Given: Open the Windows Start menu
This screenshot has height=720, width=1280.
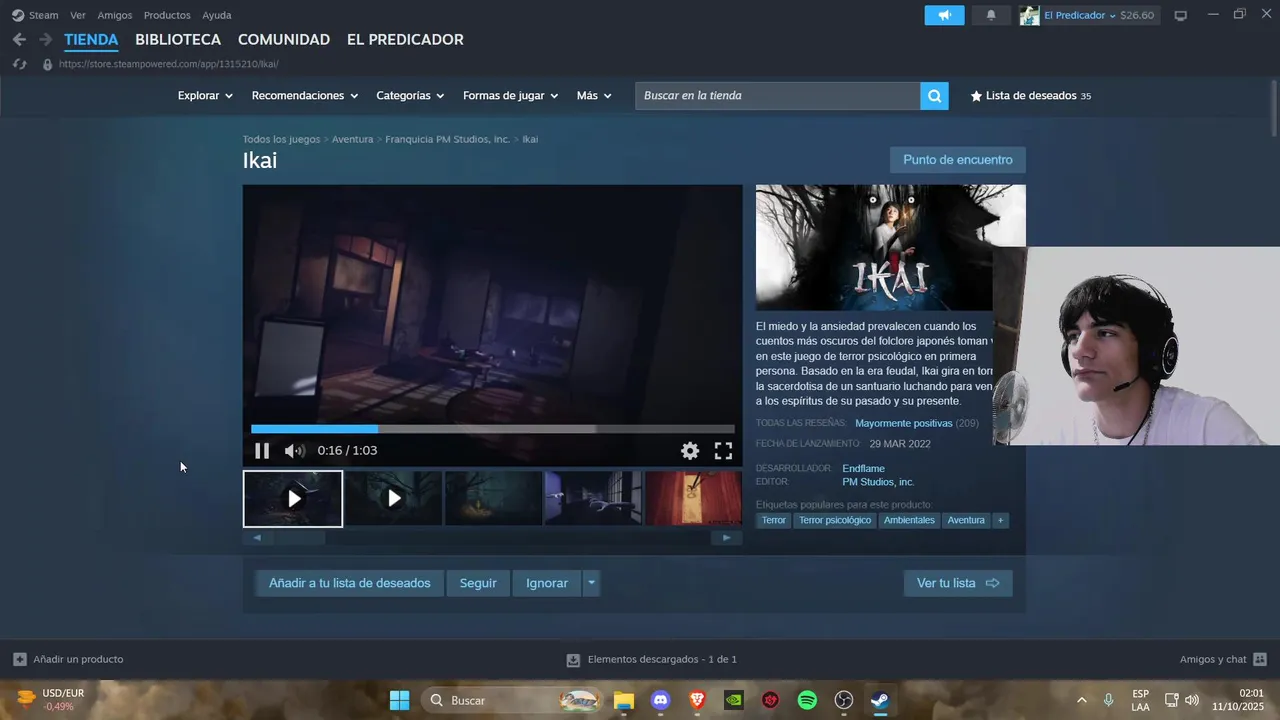Looking at the screenshot, I should pos(399,700).
